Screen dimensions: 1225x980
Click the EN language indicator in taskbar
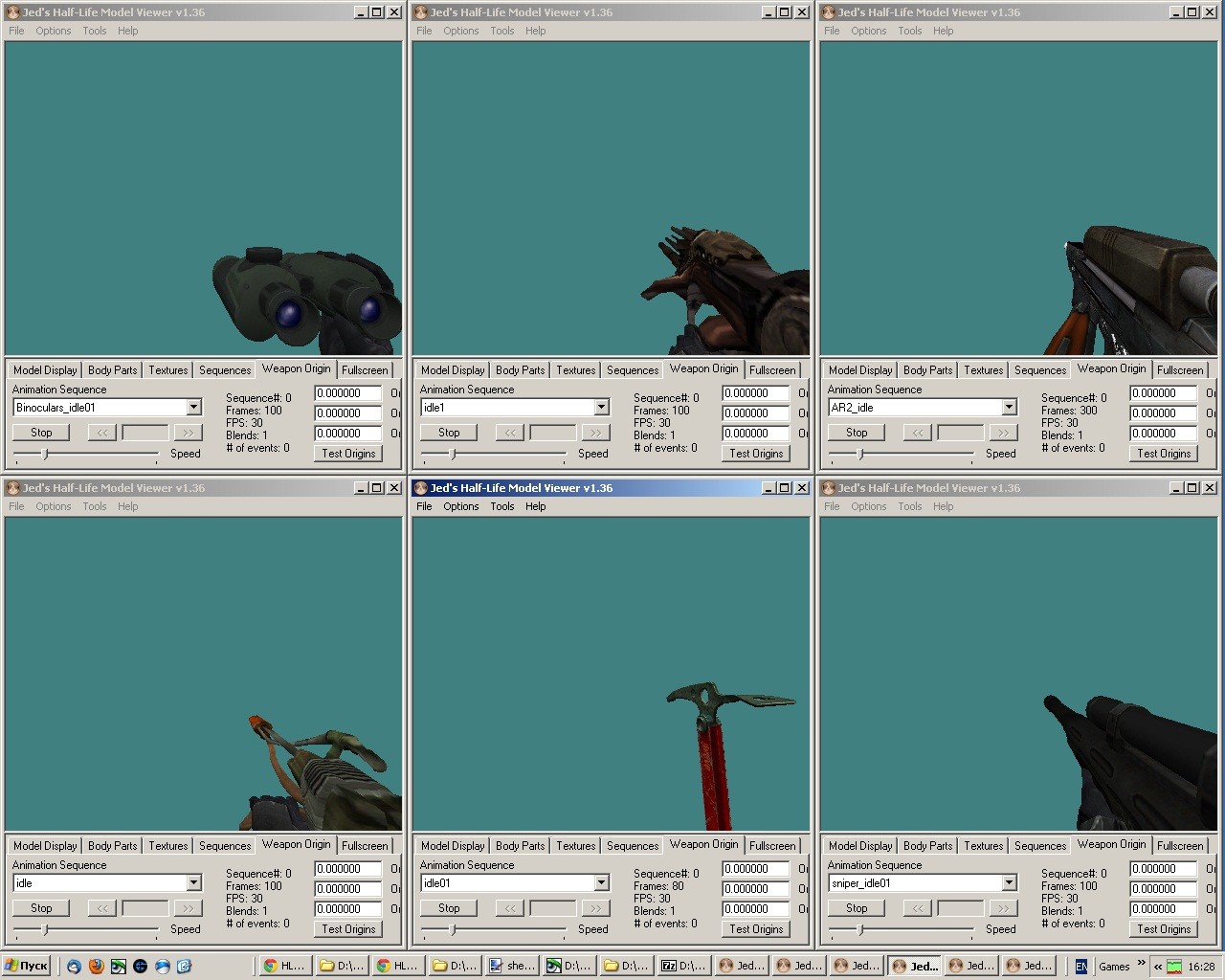(x=1081, y=966)
